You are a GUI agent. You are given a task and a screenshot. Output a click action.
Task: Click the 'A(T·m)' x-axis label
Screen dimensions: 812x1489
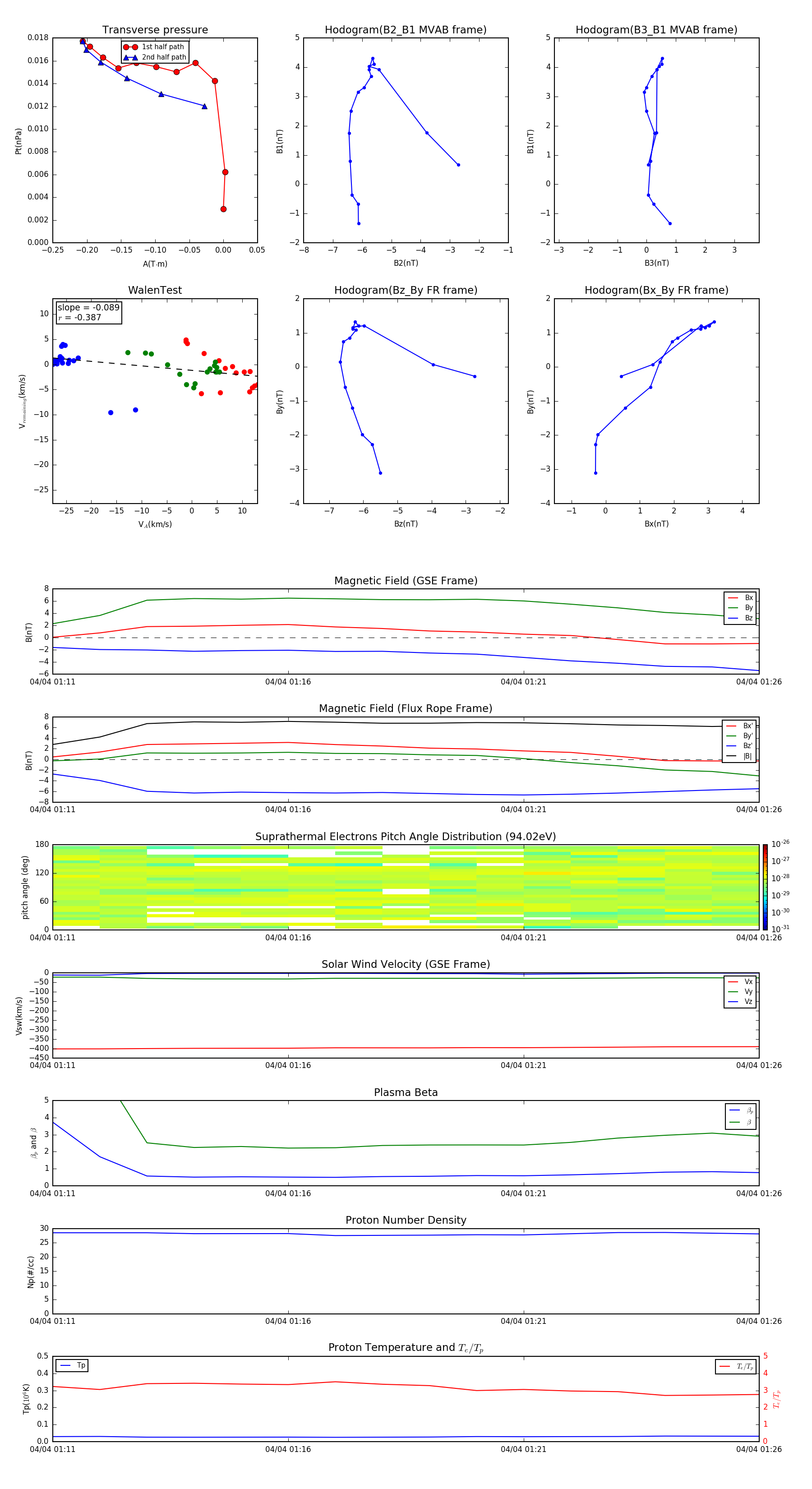(x=155, y=264)
